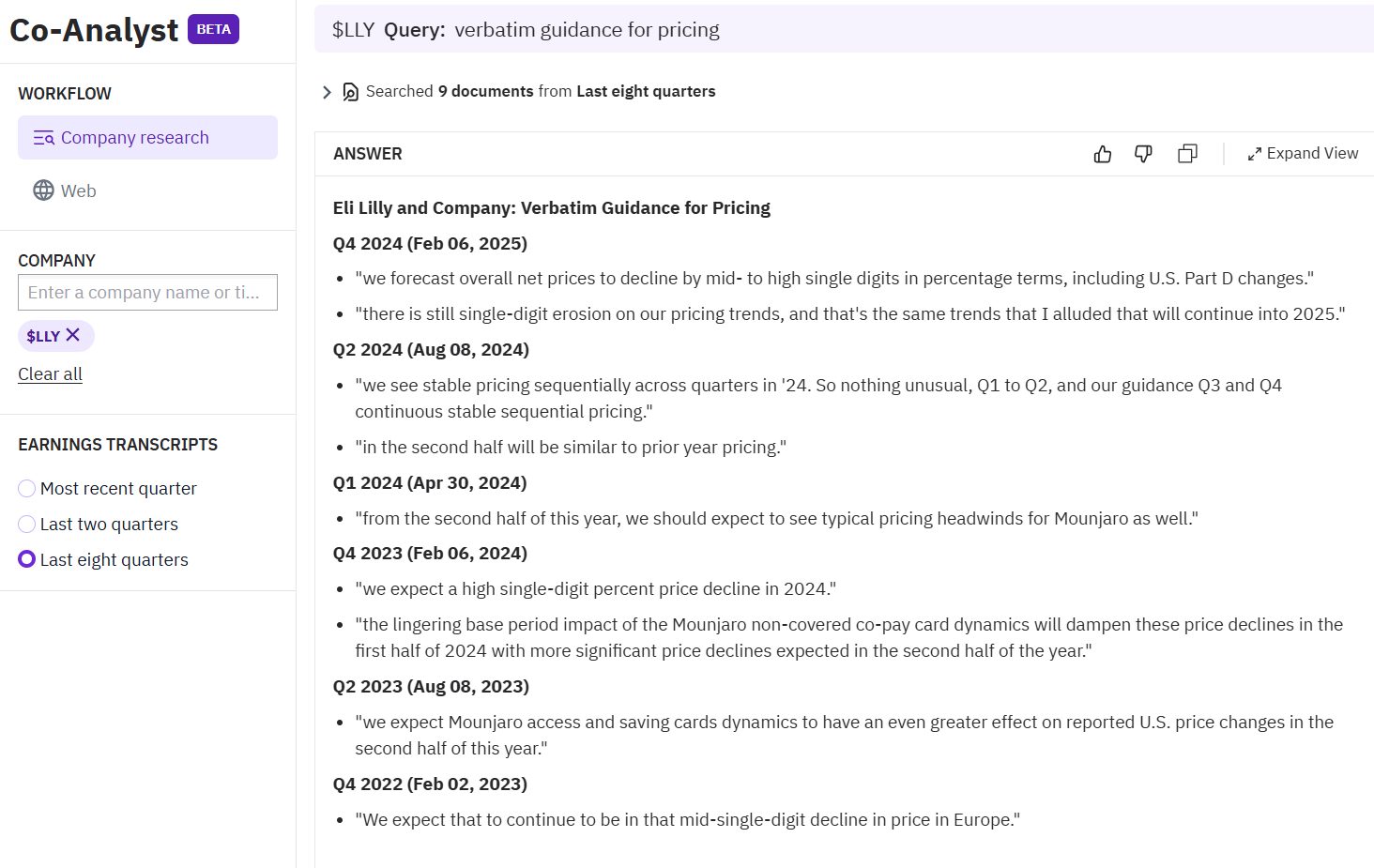The height and width of the screenshot is (868, 1374).
Task: Open Expand View for the answer
Action: click(x=1312, y=153)
